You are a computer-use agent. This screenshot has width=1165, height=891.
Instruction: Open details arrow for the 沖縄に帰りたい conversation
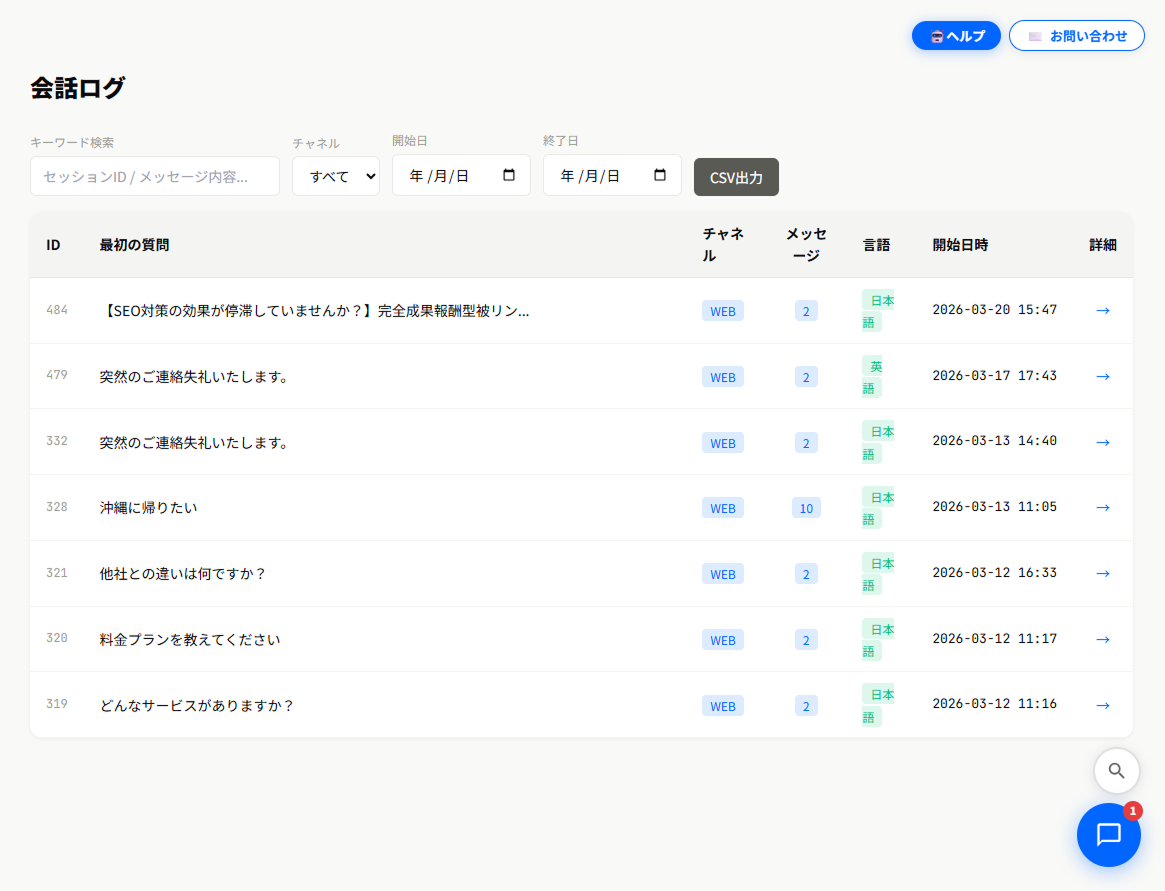[1102, 507]
